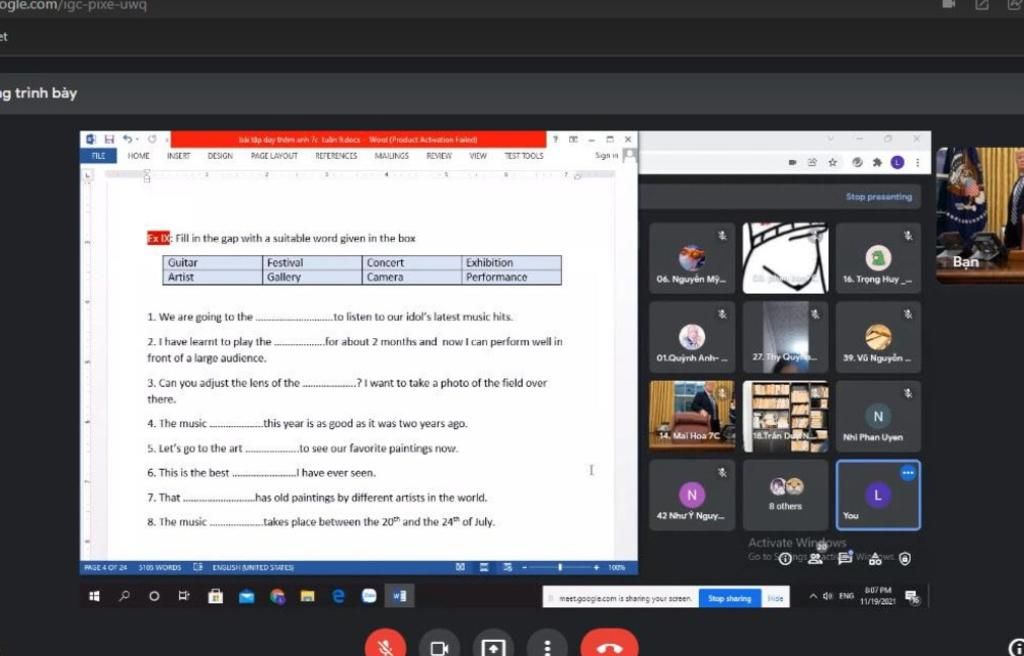Click the Word zoom slider handle
Image resolution: width=1024 pixels, height=656 pixels.
tap(560, 567)
